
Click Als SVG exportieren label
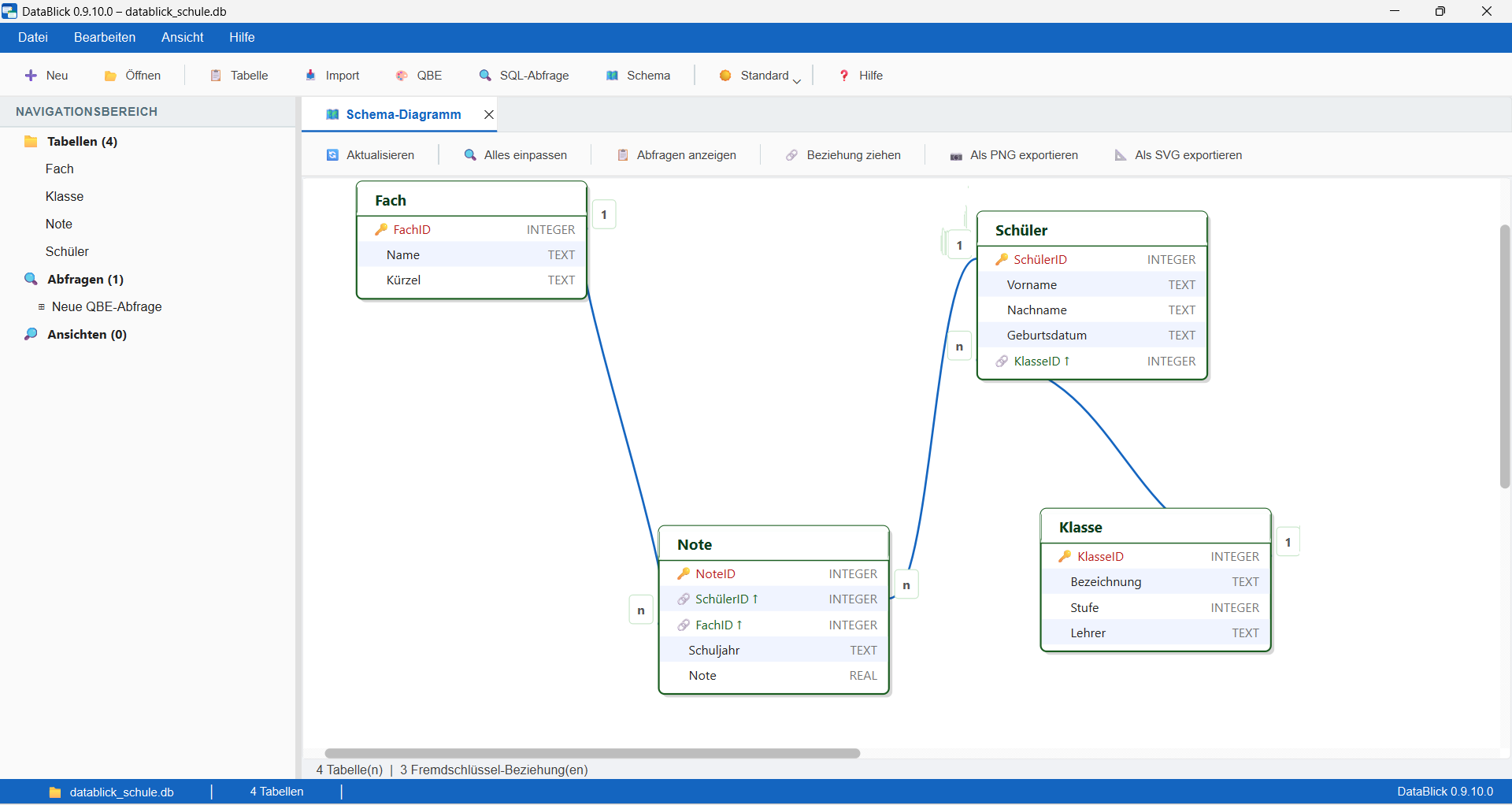1188,155
